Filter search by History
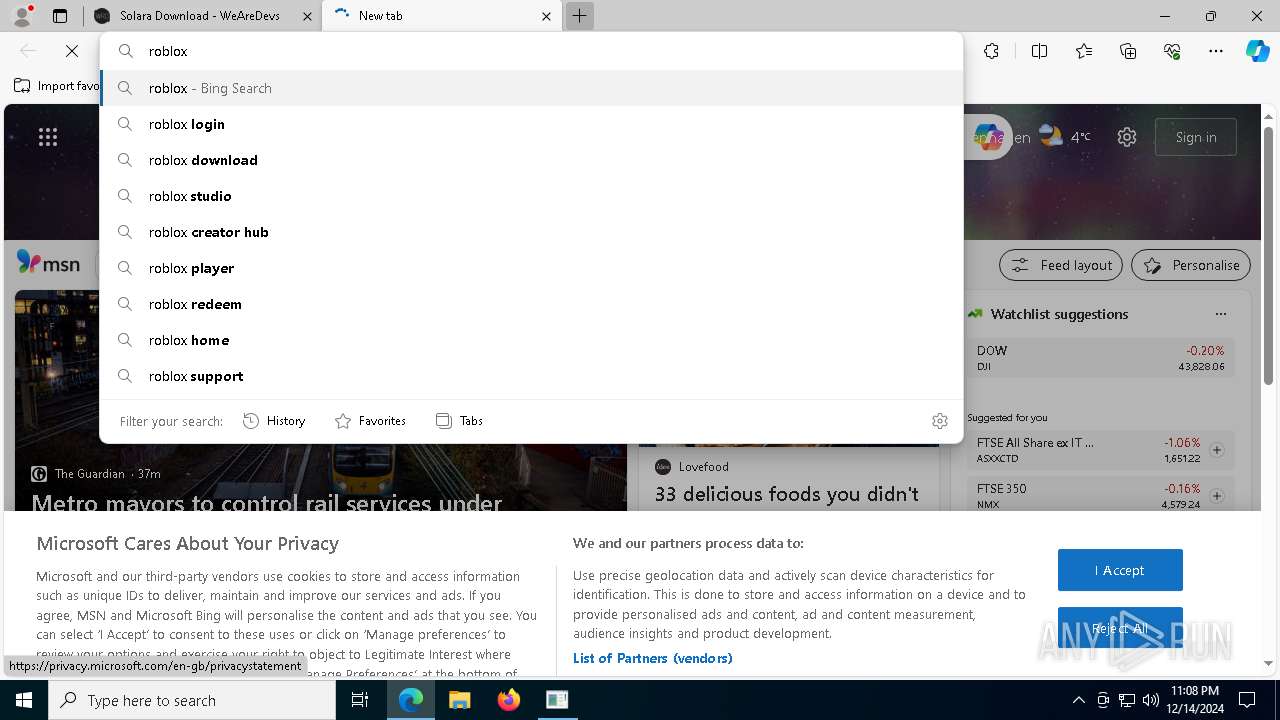This screenshot has width=1280, height=720. pyautogui.click(x=274, y=421)
